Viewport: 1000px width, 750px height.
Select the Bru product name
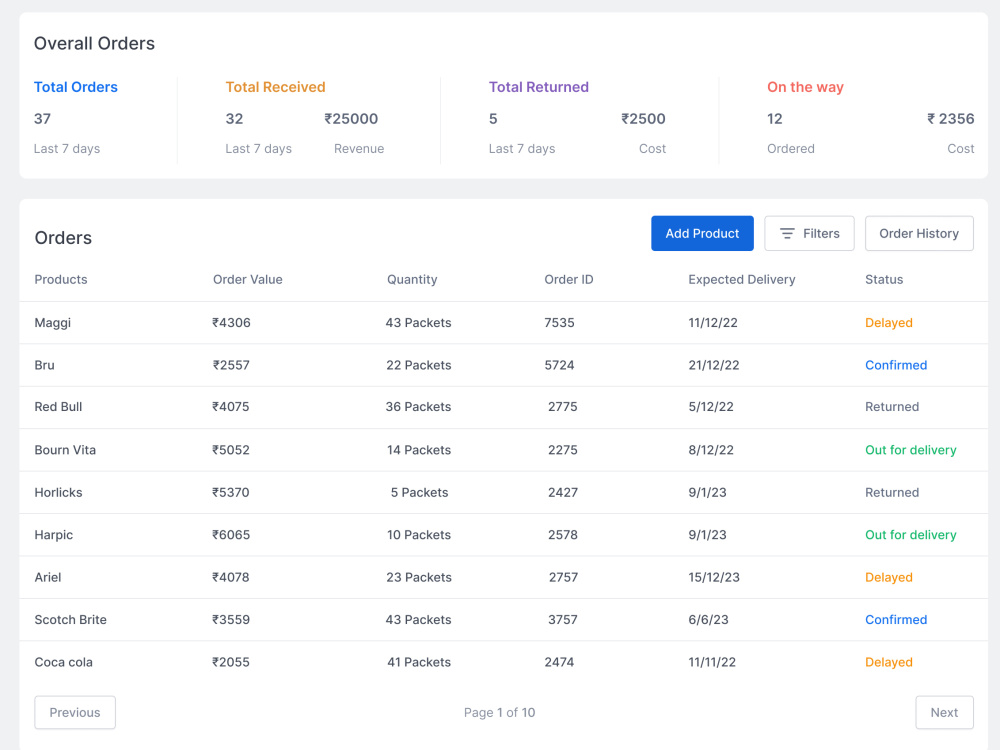(x=45, y=365)
